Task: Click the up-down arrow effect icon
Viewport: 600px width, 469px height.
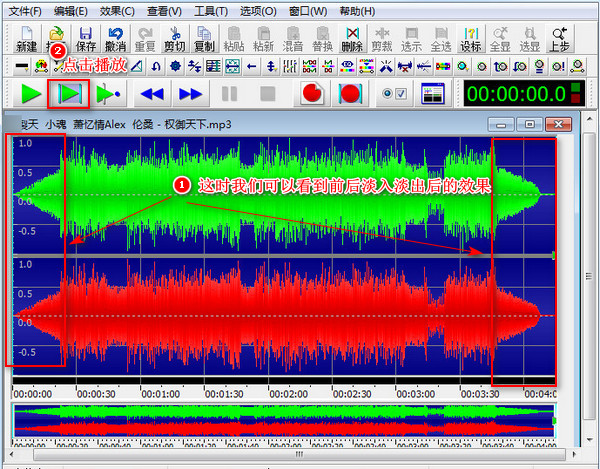Action: [271, 67]
